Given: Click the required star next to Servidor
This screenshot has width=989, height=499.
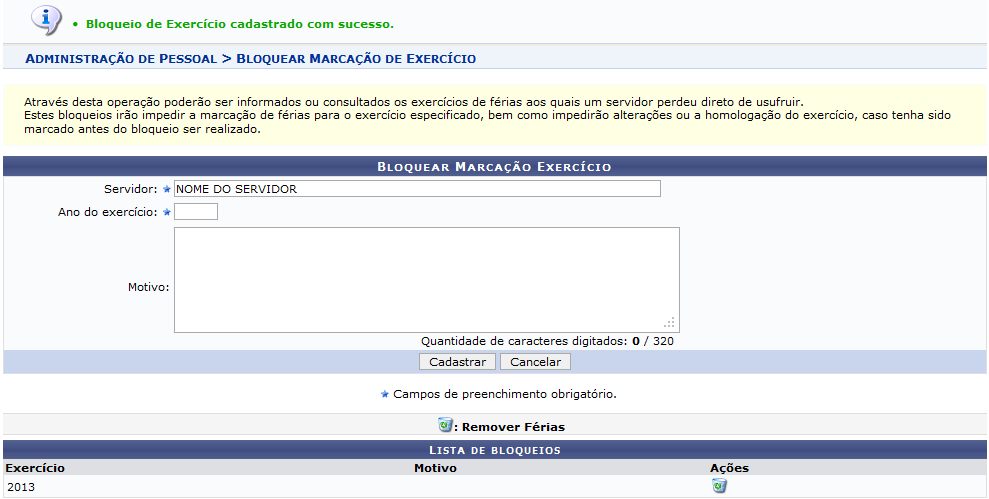Looking at the screenshot, I should (167, 189).
